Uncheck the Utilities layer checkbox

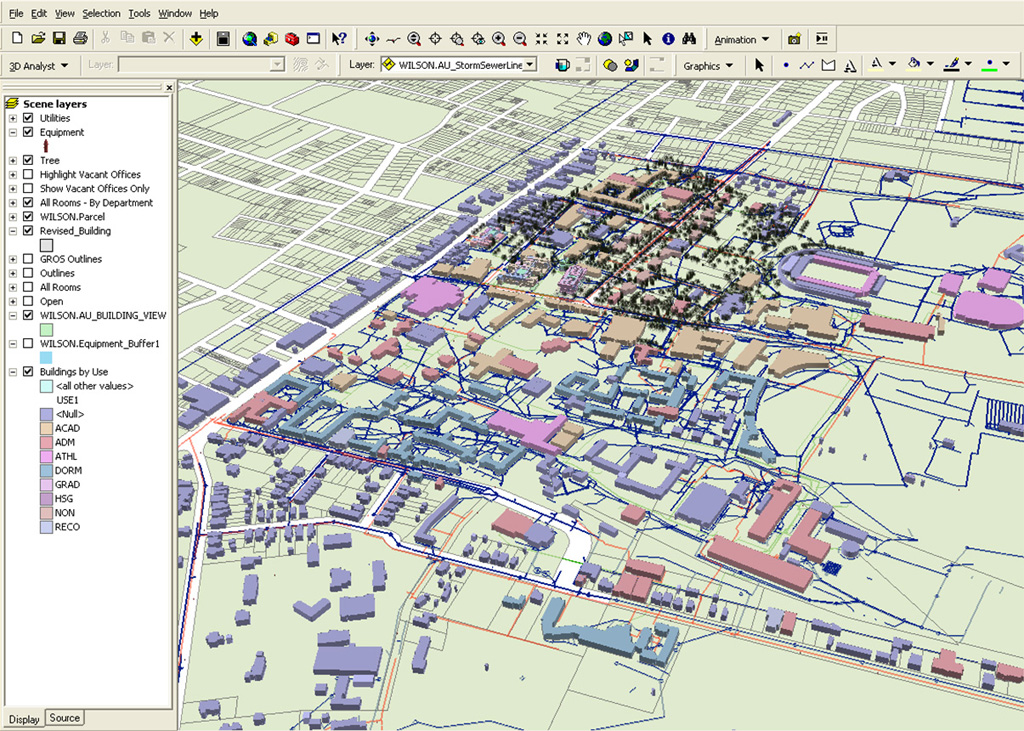click(28, 118)
